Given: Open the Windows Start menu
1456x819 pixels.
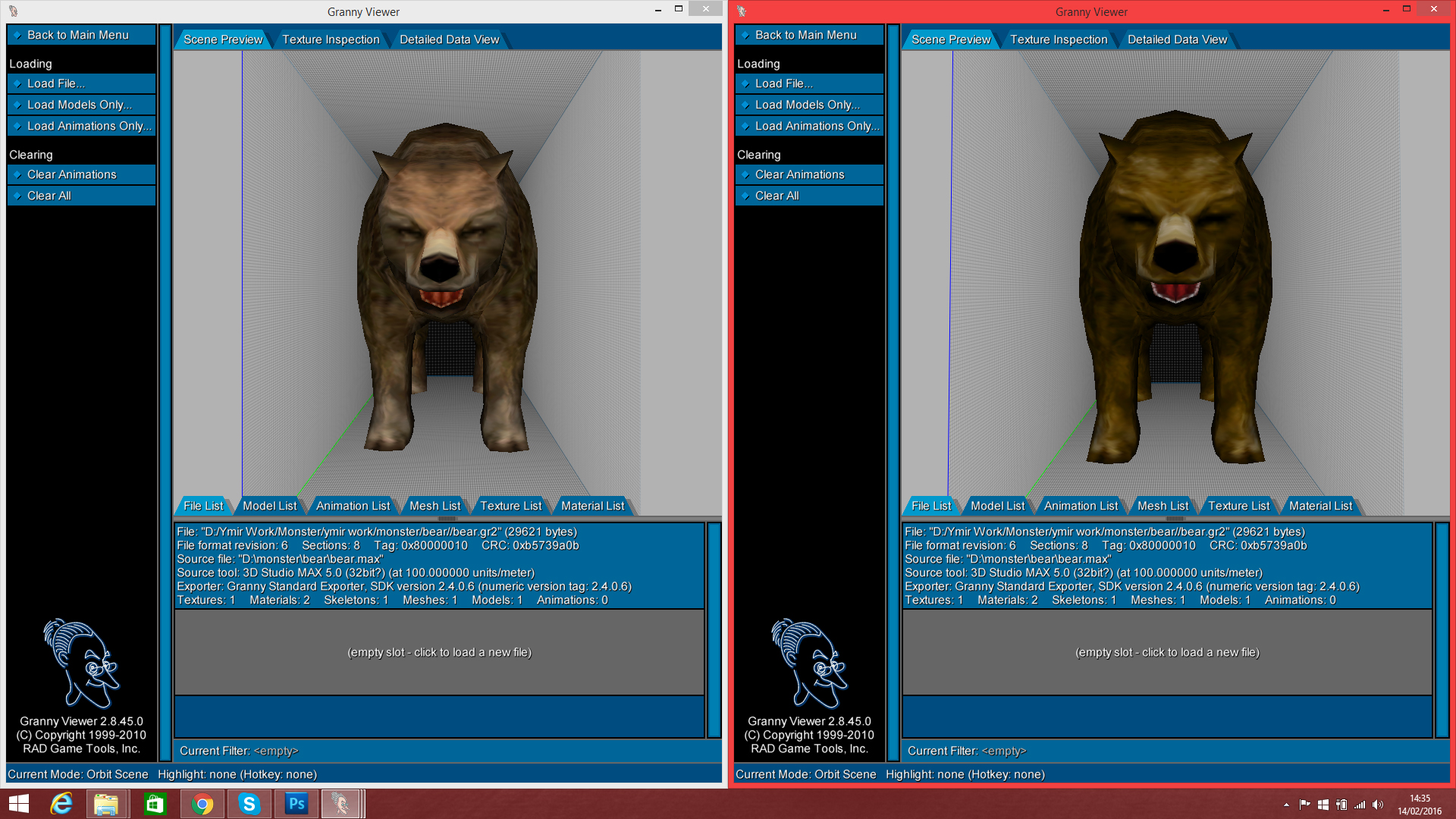Looking at the screenshot, I should 19,804.
